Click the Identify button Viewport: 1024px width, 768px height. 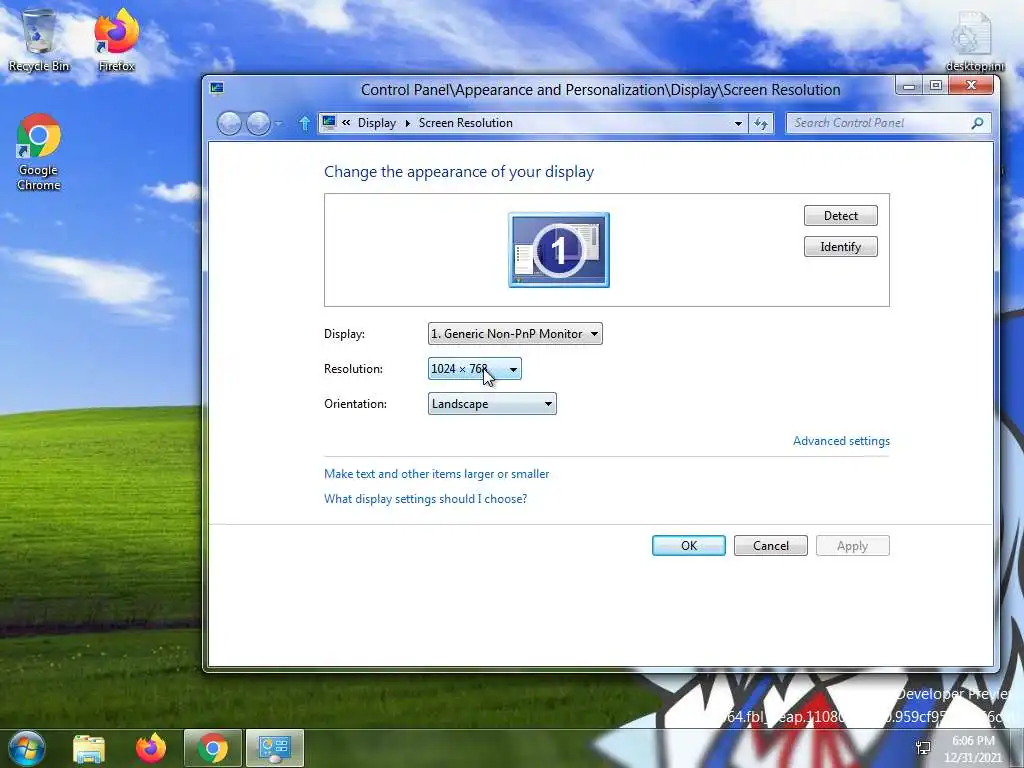840,247
